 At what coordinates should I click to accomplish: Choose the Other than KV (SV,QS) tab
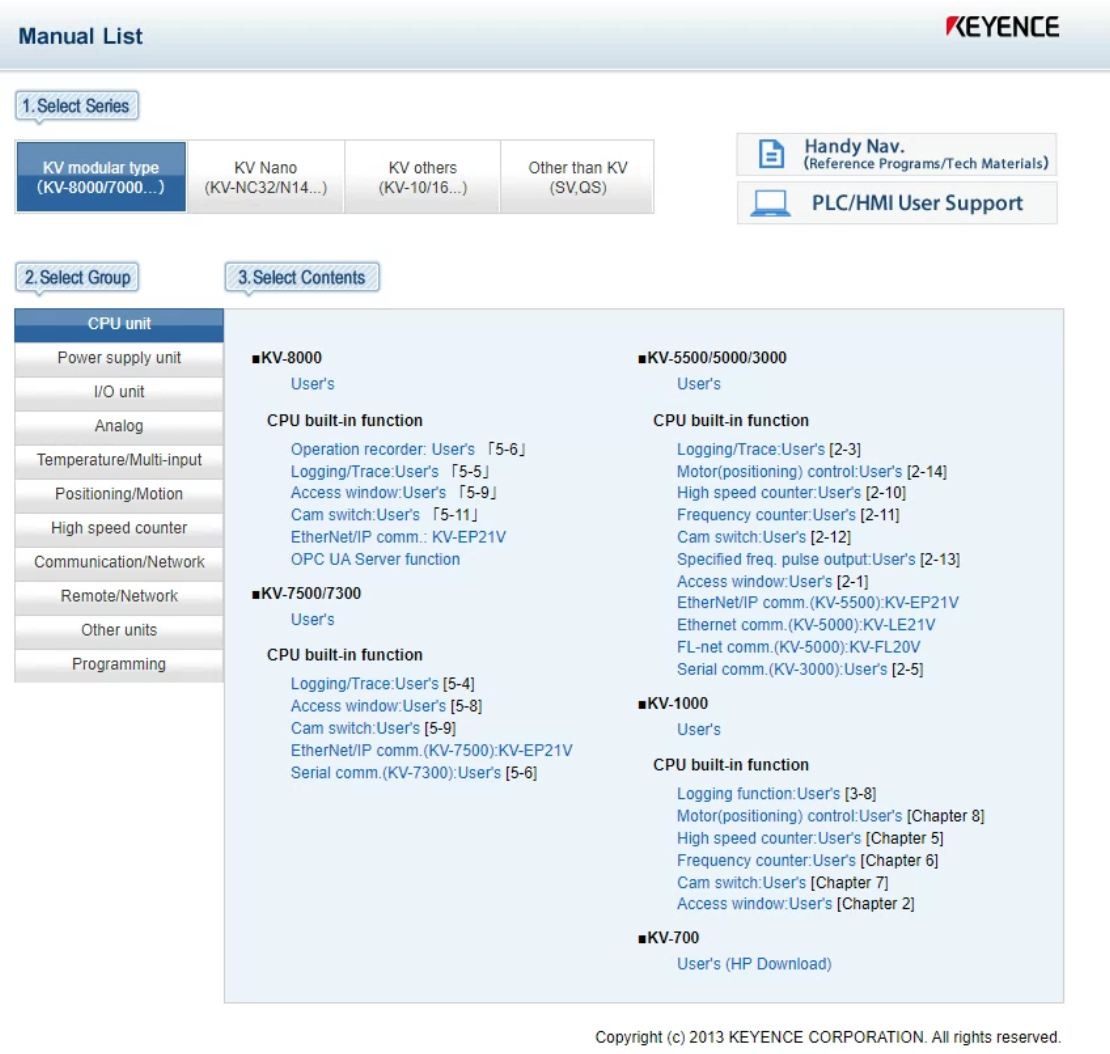click(578, 177)
